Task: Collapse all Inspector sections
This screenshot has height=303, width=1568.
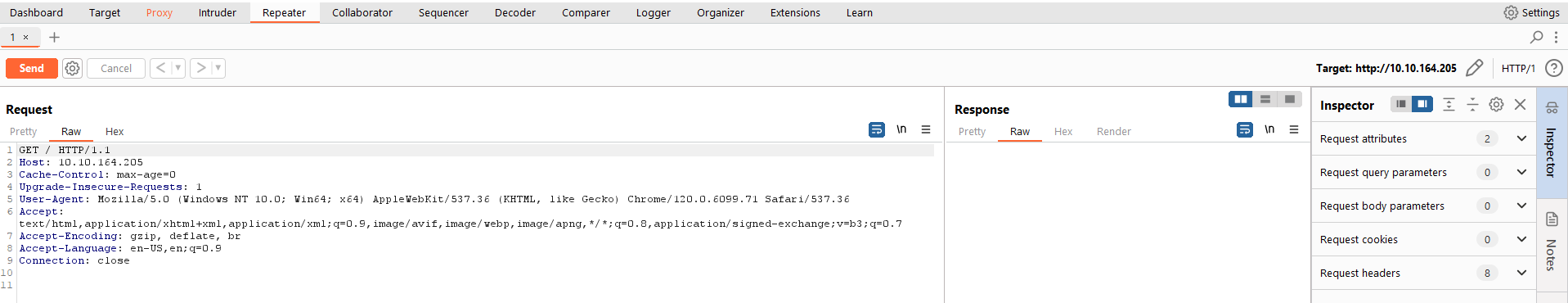Action: coord(1472,104)
